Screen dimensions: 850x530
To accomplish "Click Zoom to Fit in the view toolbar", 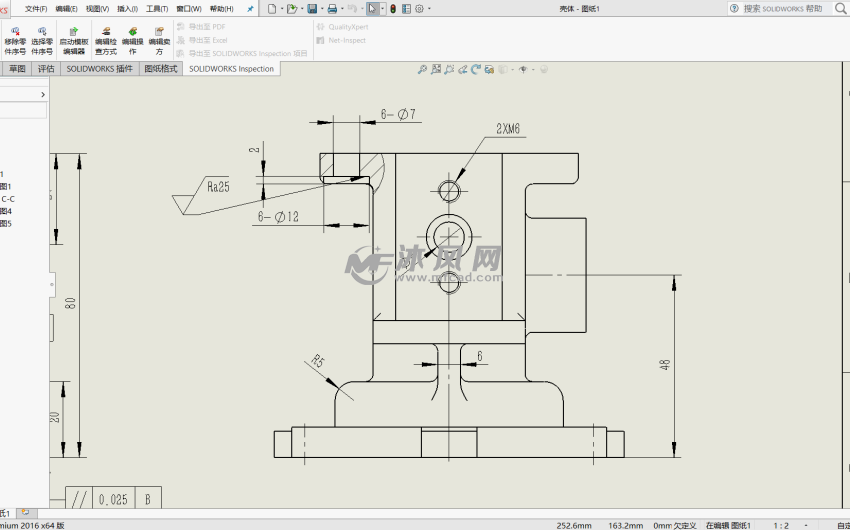I will (x=422, y=70).
